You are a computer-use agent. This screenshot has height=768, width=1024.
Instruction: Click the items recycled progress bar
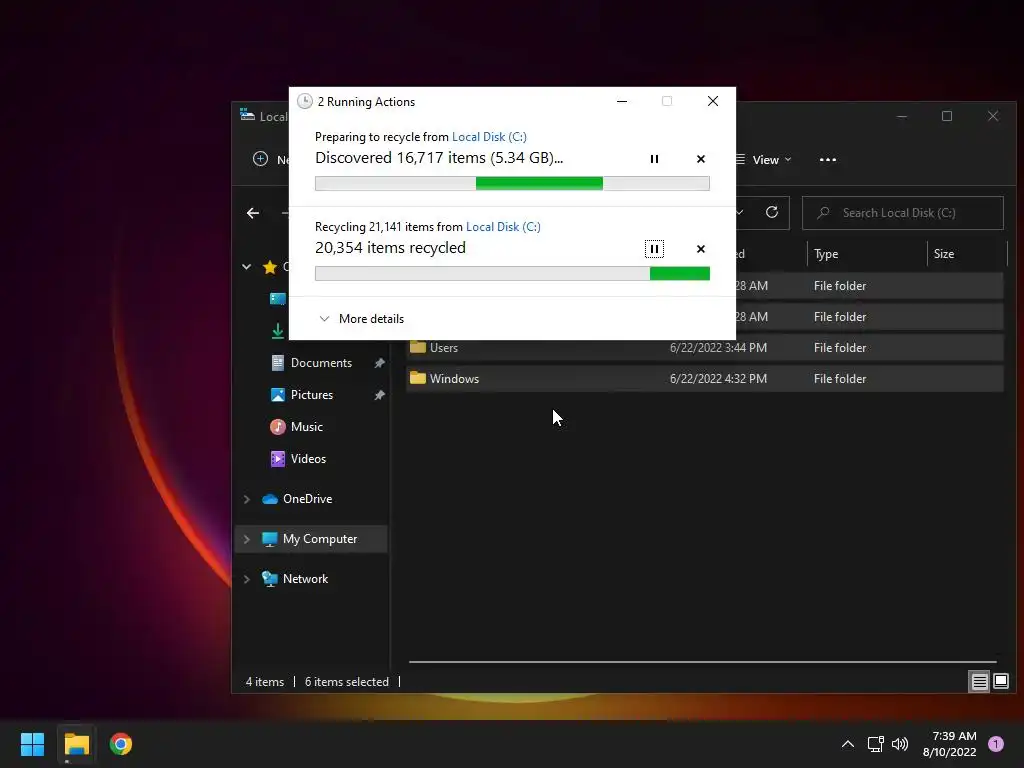[512, 274]
